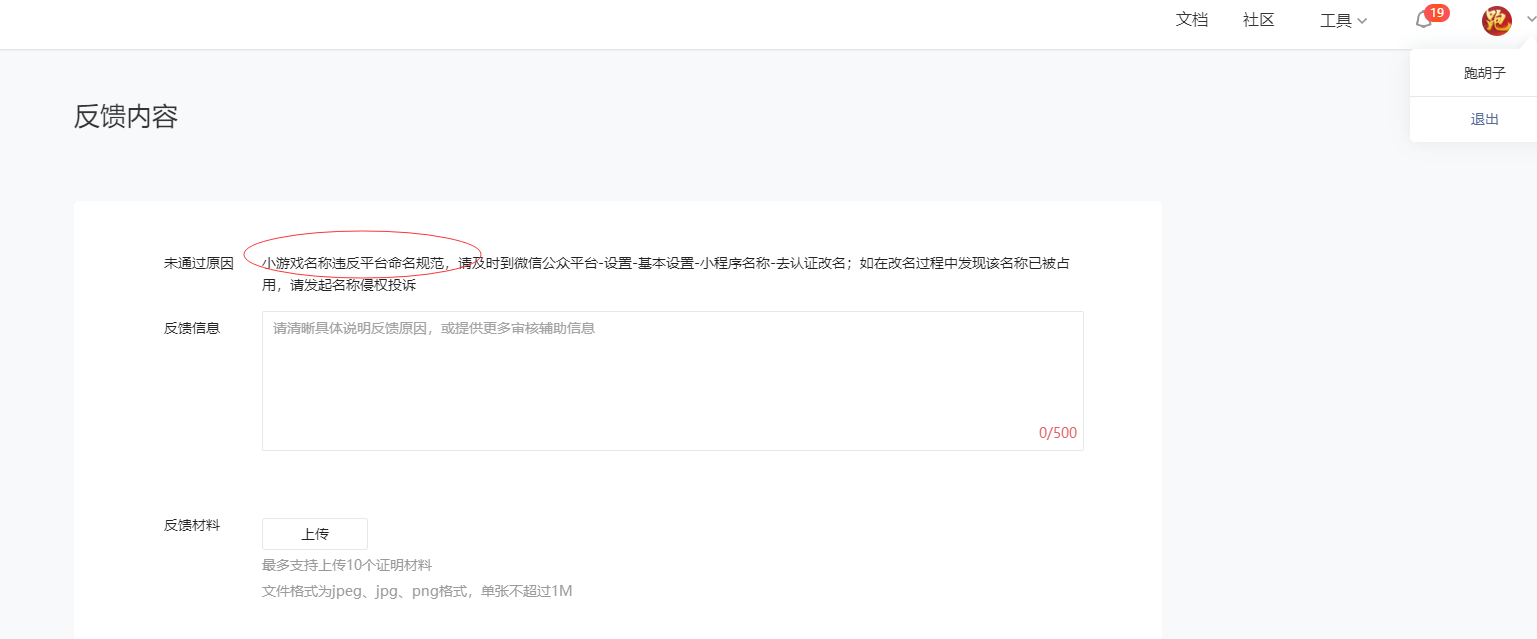Click the 退出 logout link
Screen dimensions: 1537x639
coord(1484,119)
